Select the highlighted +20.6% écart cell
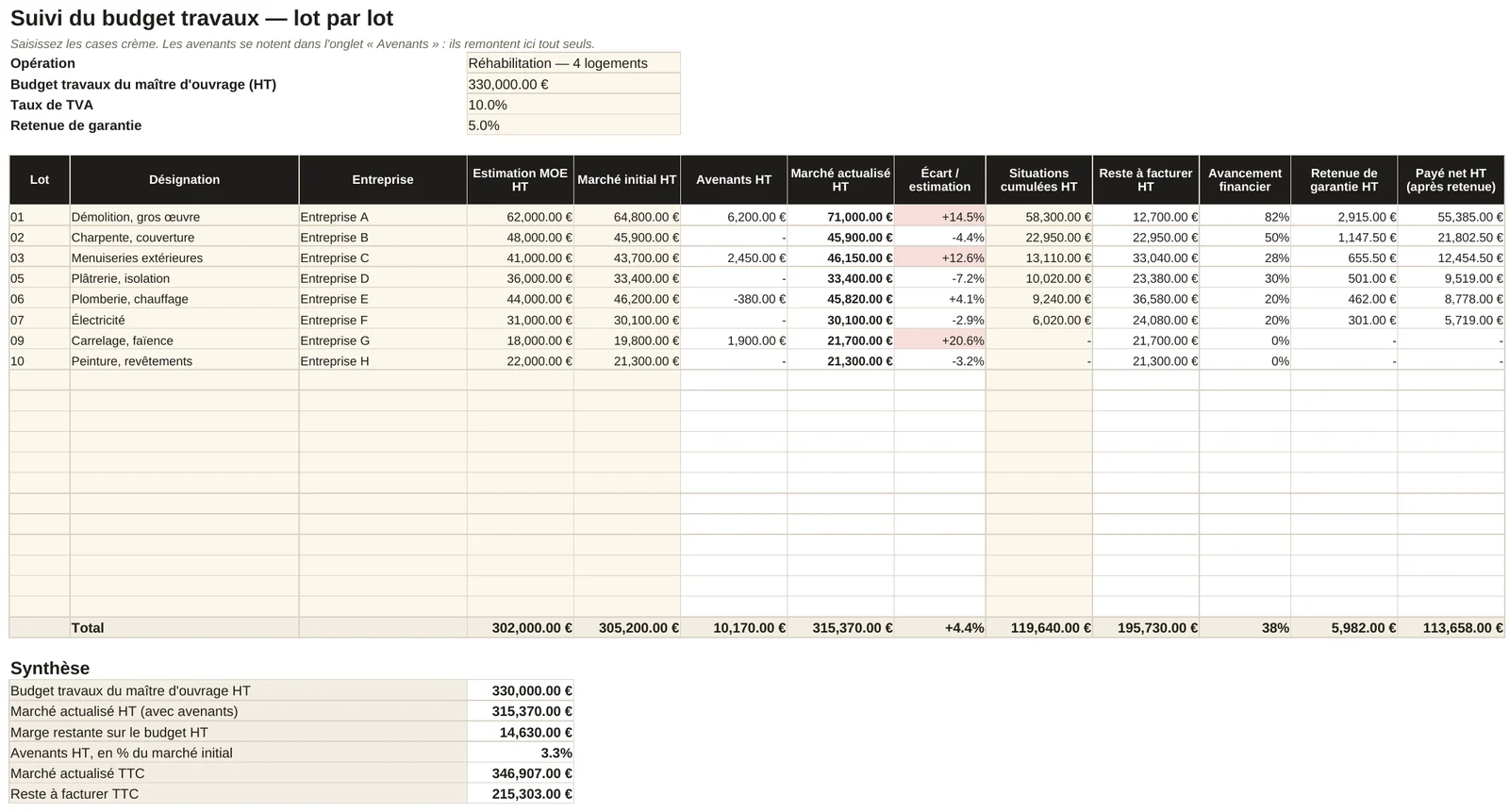This screenshot has width=1509, height=812. pyautogui.click(x=939, y=340)
